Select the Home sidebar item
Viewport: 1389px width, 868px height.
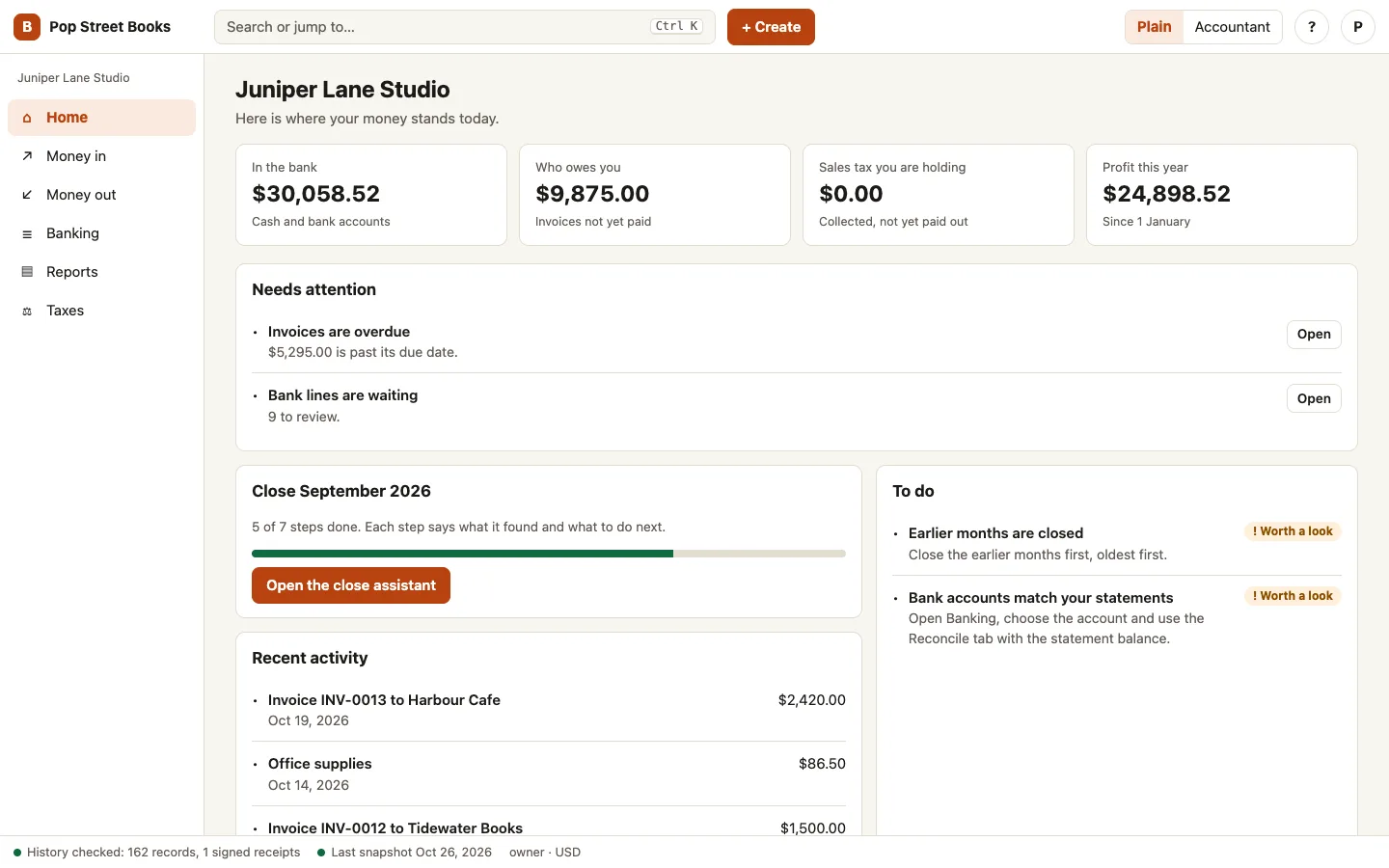pos(101,118)
